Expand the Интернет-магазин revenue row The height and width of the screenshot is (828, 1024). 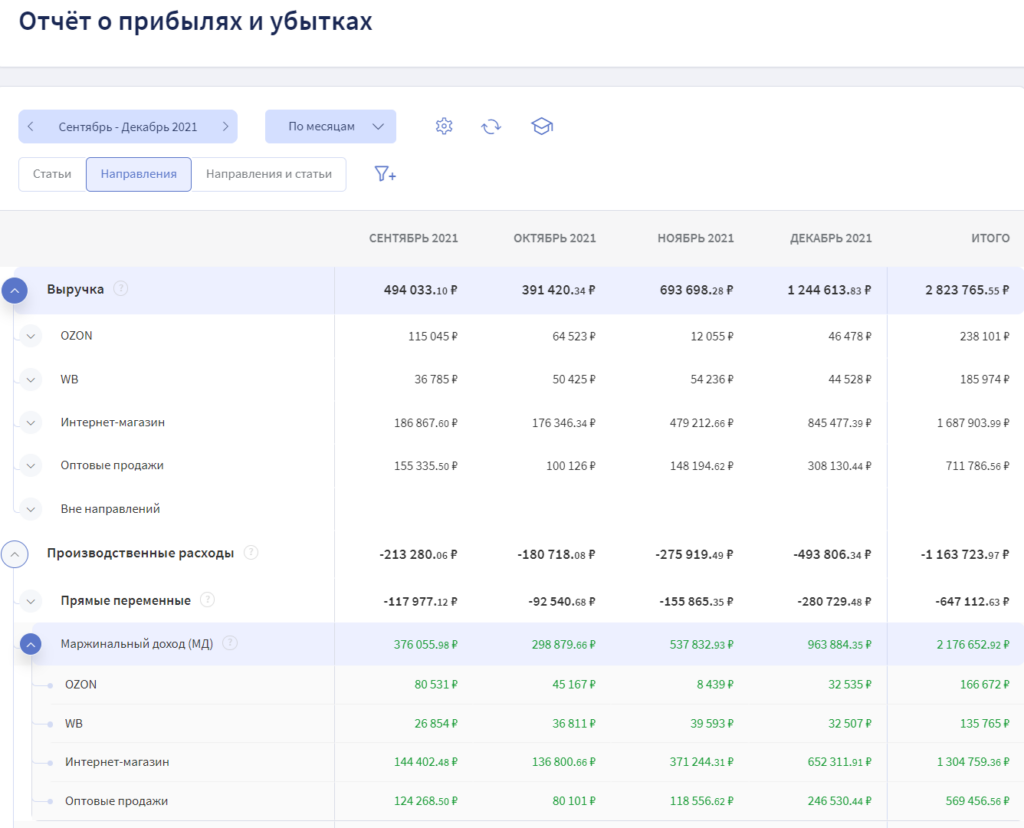(30, 422)
